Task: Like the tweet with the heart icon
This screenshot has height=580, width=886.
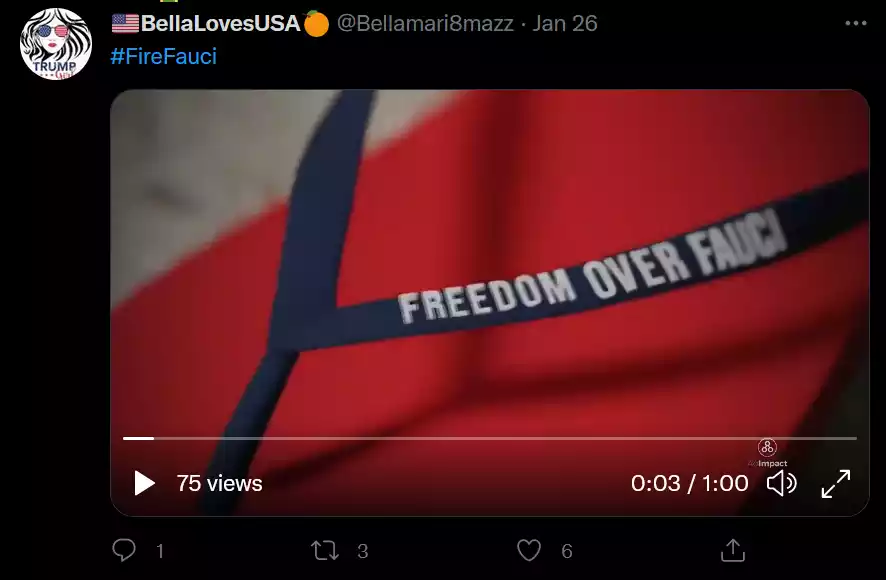Action: 529,551
